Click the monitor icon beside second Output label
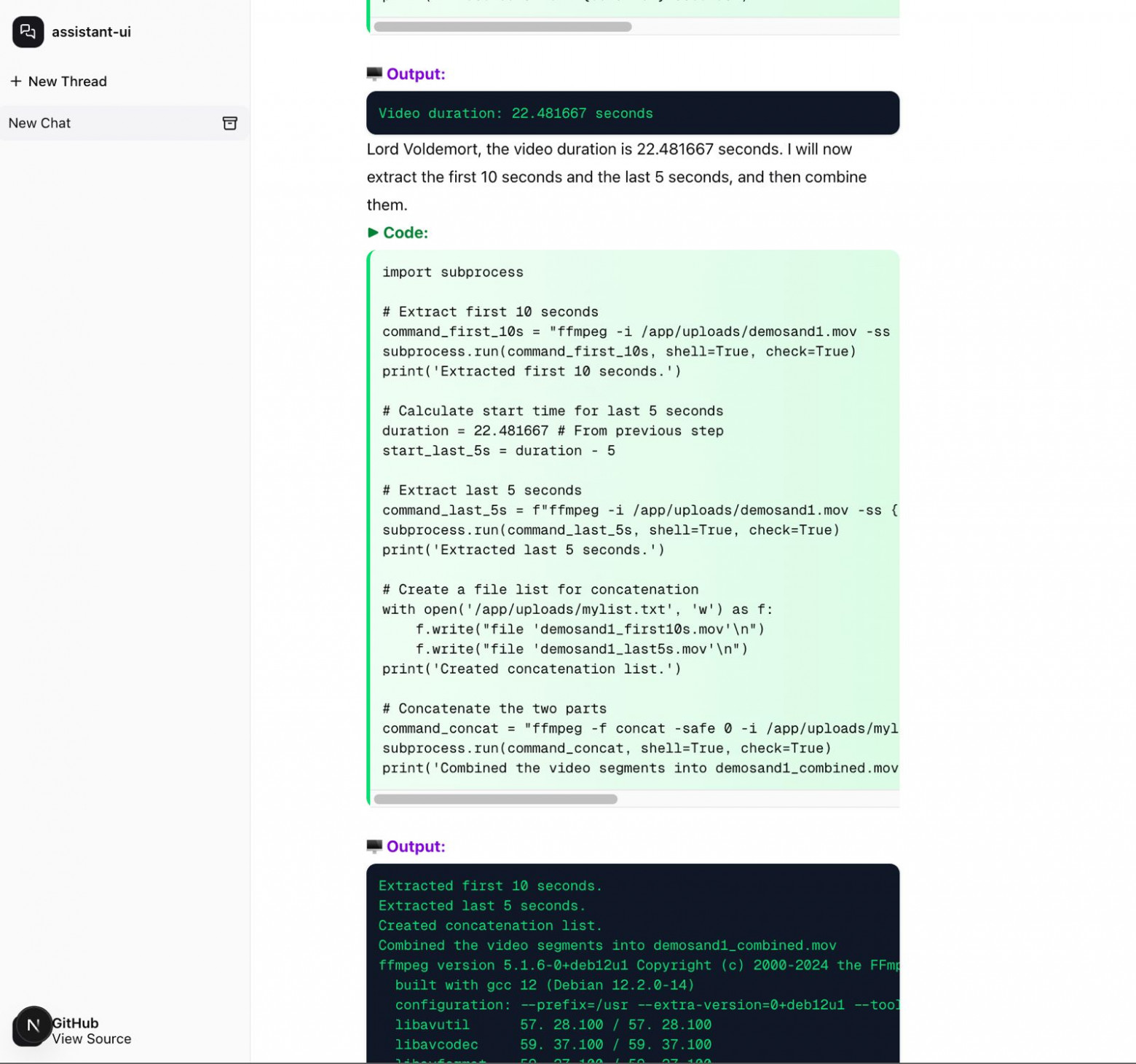This screenshot has height=1064, width=1136. [374, 846]
